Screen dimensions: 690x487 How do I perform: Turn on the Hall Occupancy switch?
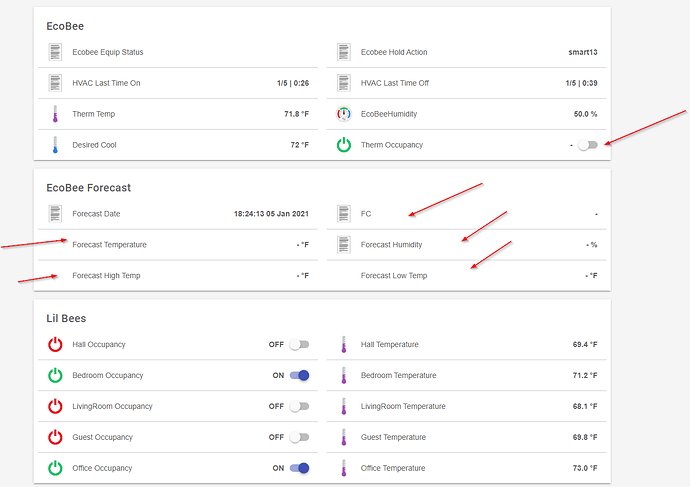[299, 344]
